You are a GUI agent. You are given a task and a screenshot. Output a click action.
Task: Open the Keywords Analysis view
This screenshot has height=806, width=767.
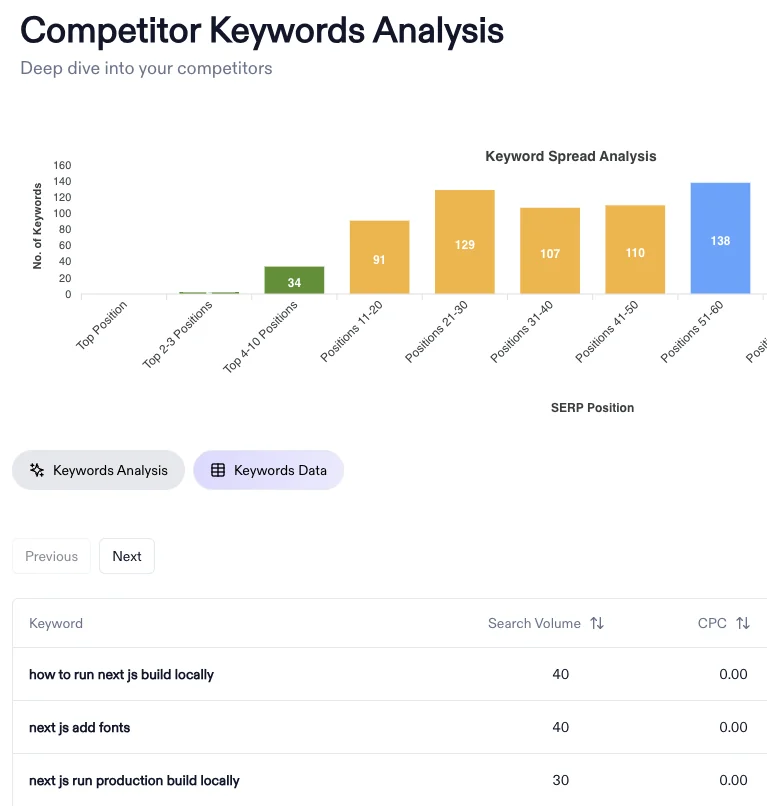pos(98,469)
